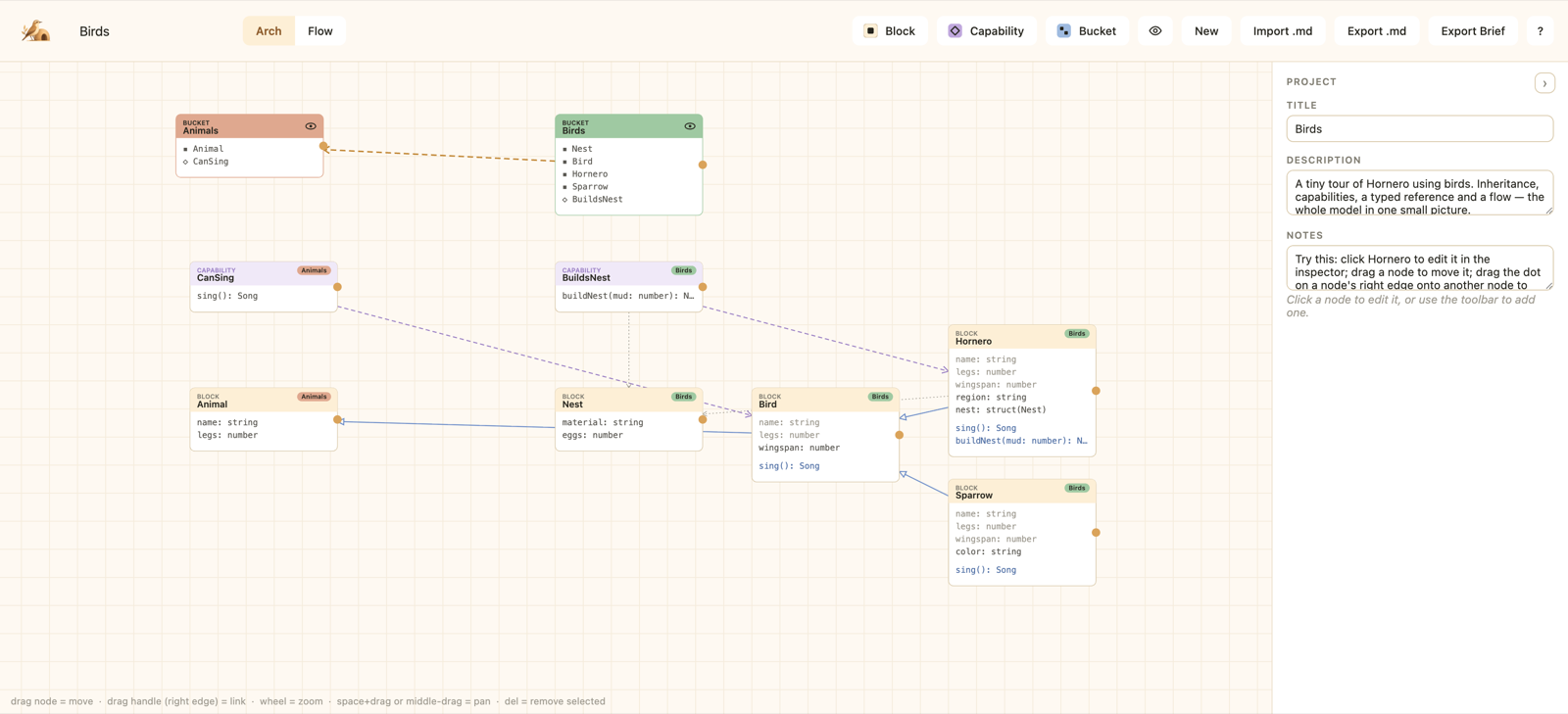Select the CanSing capability node

tap(264, 287)
